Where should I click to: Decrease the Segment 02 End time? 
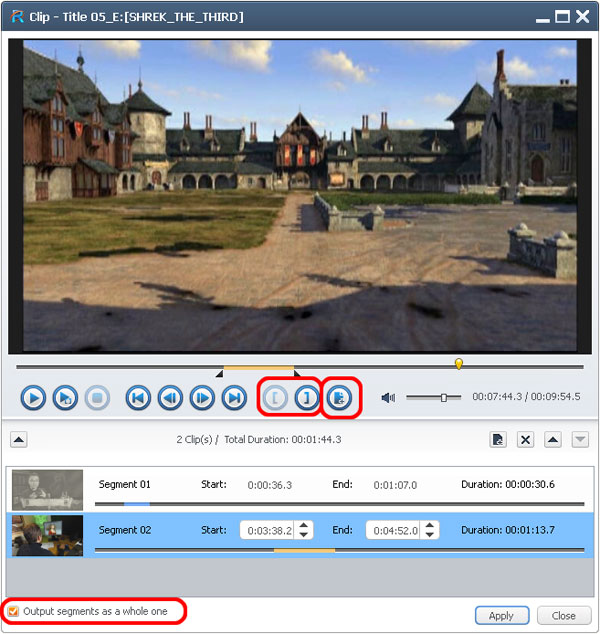tap(430, 535)
